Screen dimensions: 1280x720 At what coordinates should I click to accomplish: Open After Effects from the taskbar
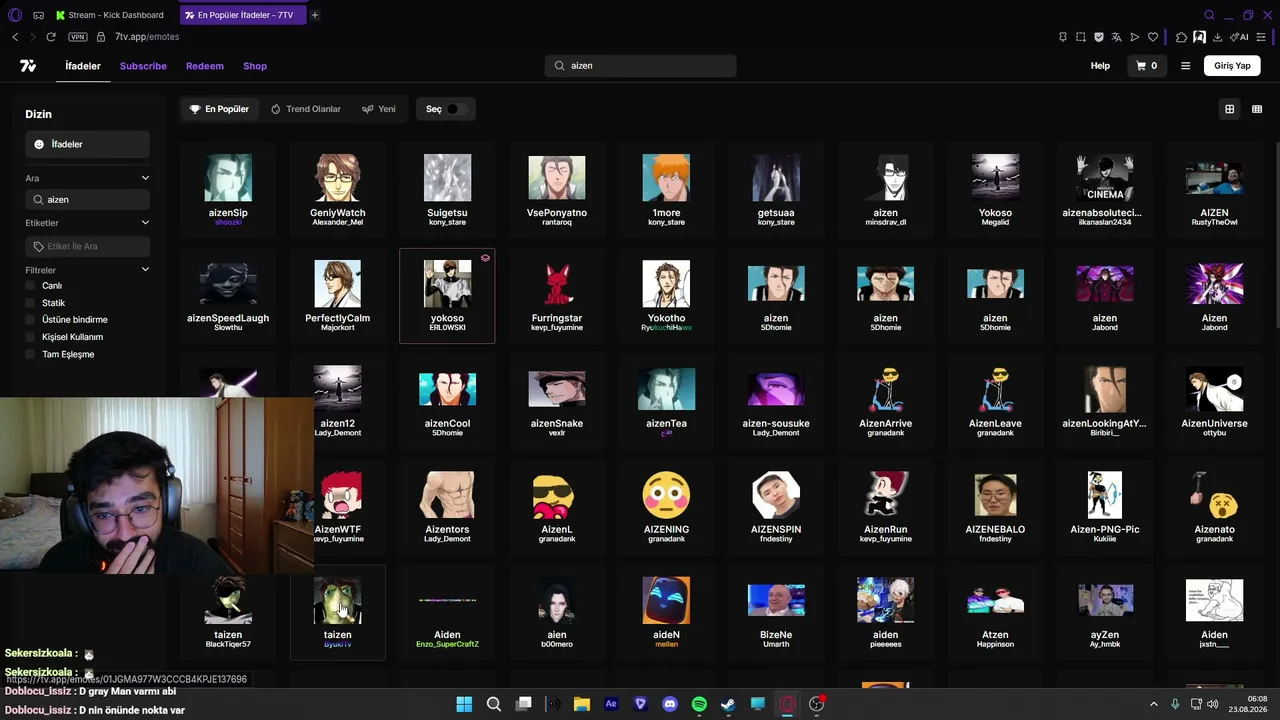pyautogui.click(x=611, y=704)
